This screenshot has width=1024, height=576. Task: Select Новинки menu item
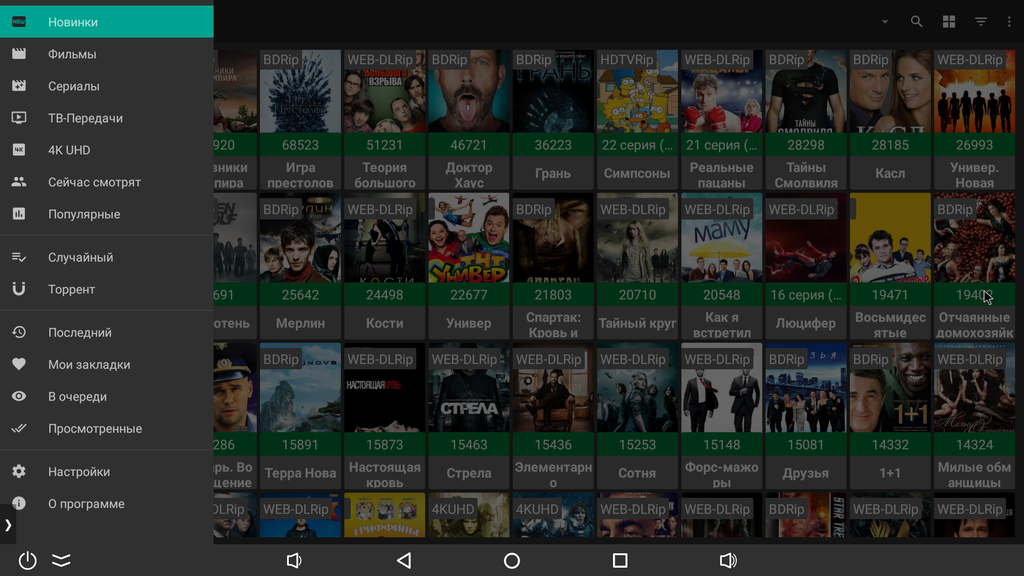(x=106, y=22)
